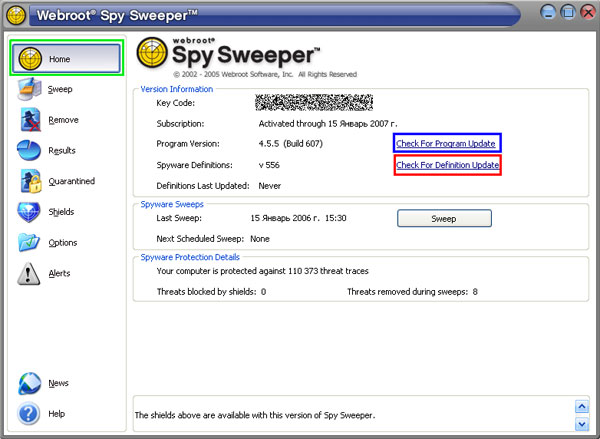Click the 'Spyware Sweeps' group heading

click(172, 204)
